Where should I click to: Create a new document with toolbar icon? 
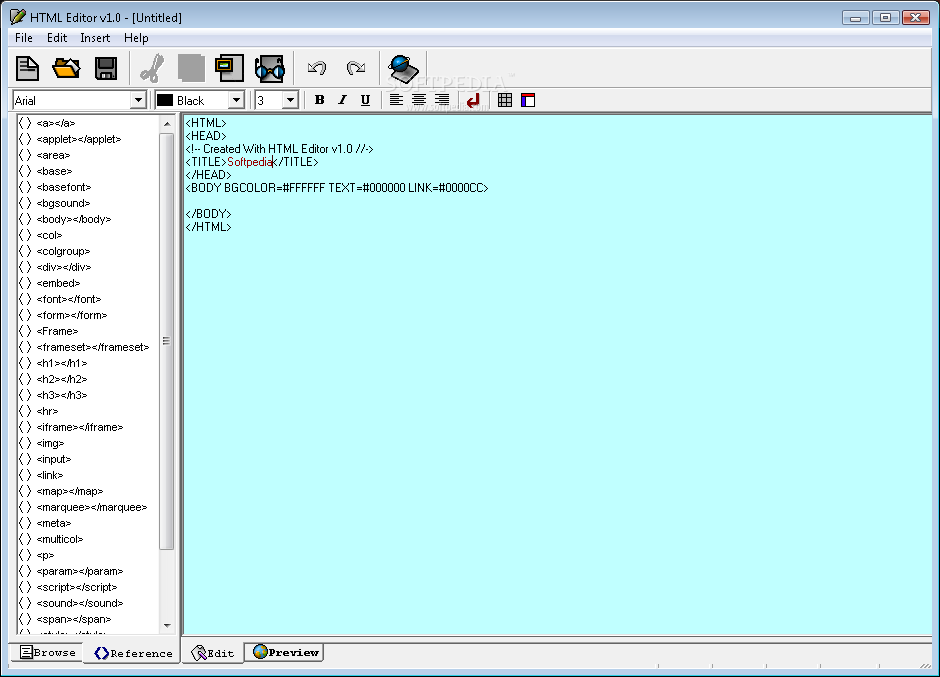28,68
